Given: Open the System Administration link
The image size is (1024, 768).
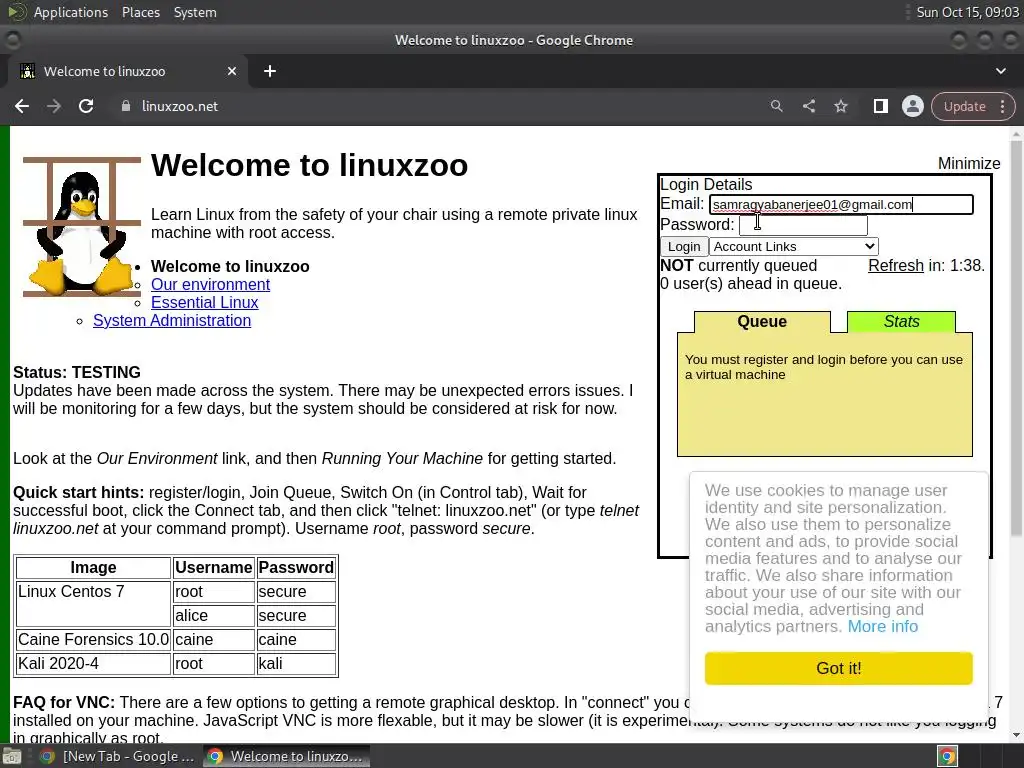Looking at the screenshot, I should [172, 321].
